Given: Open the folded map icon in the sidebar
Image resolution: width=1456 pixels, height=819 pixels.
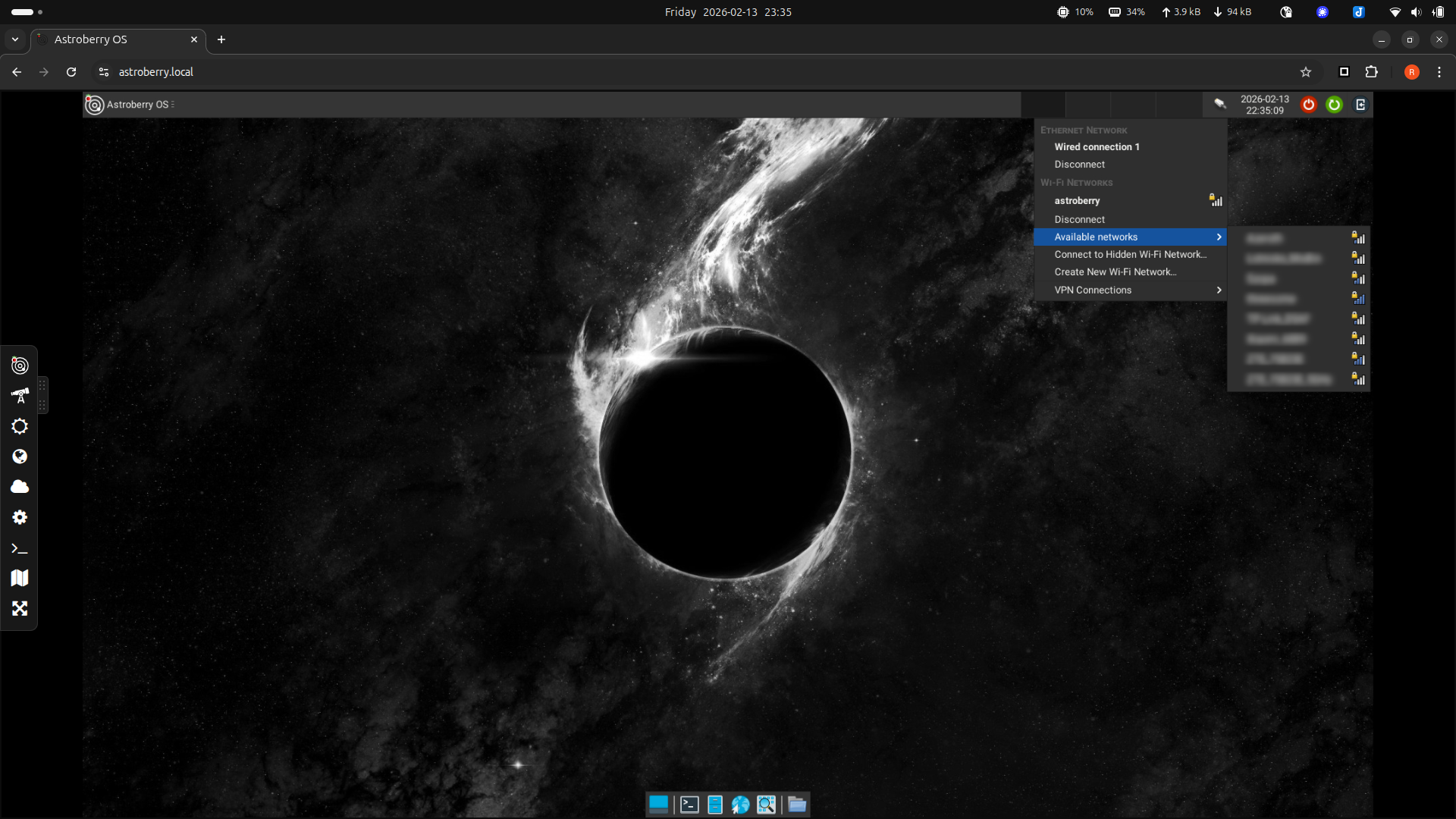Looking at the screenshot, I should pyautogui.click(x=20, y=579).
